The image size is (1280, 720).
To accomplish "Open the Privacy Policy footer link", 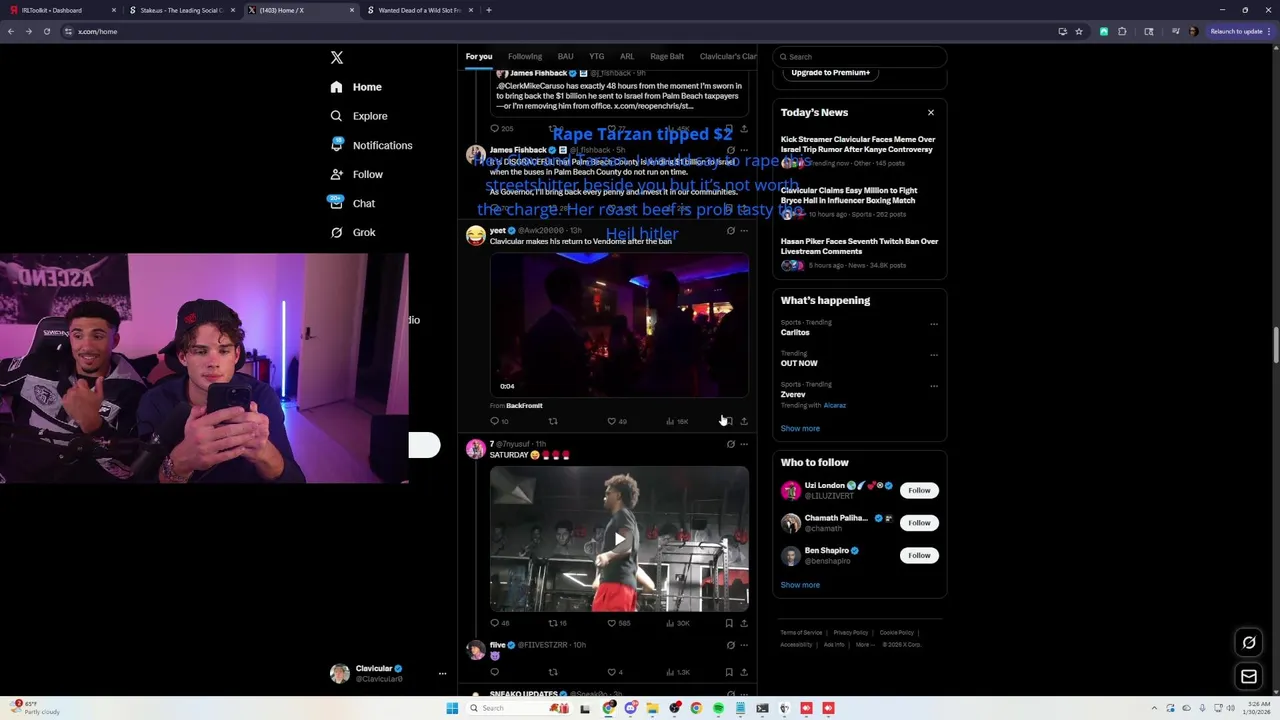I will click(851, 633).
